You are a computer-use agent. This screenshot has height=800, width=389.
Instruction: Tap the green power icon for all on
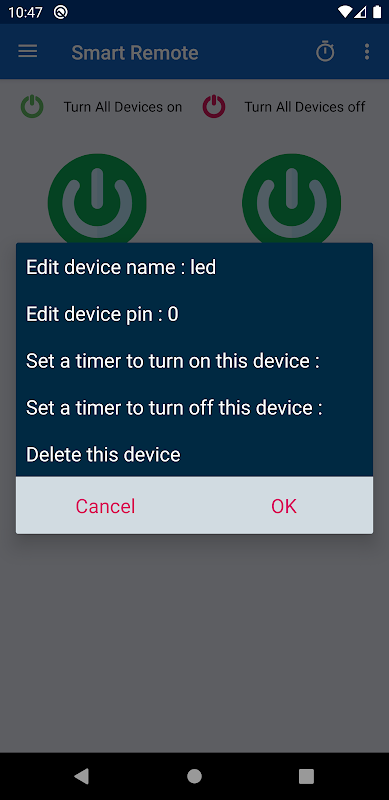click(x=32, y=107)
